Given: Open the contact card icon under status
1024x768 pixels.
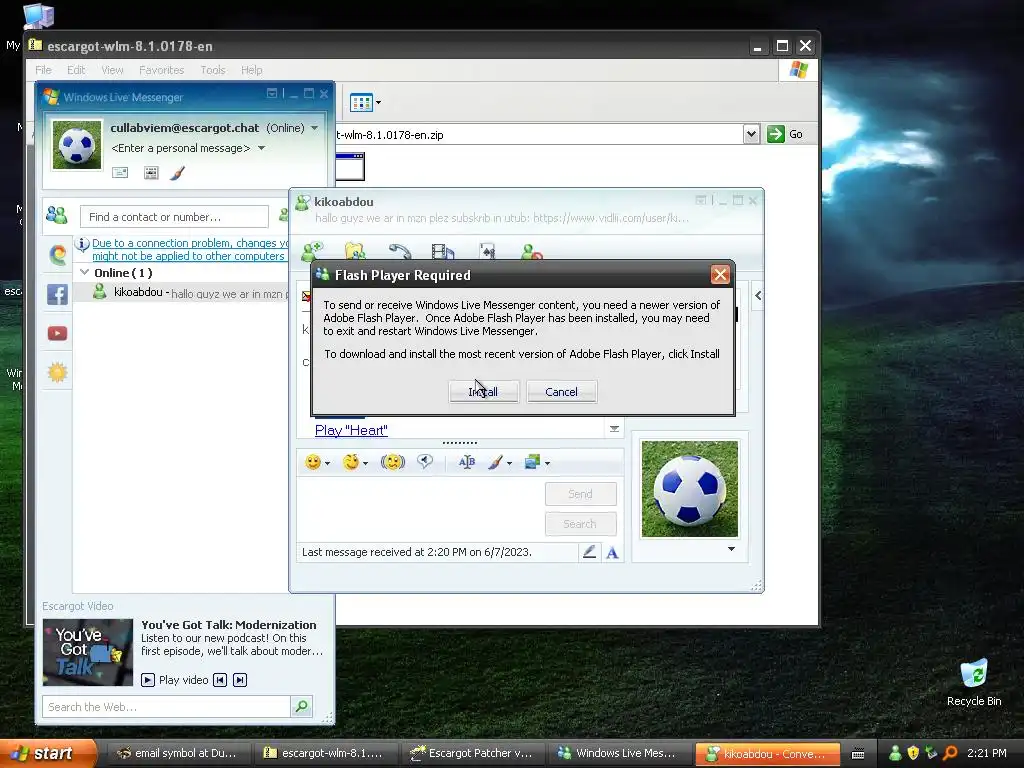Looking at the screenshot, I should (x=151, y=172).
